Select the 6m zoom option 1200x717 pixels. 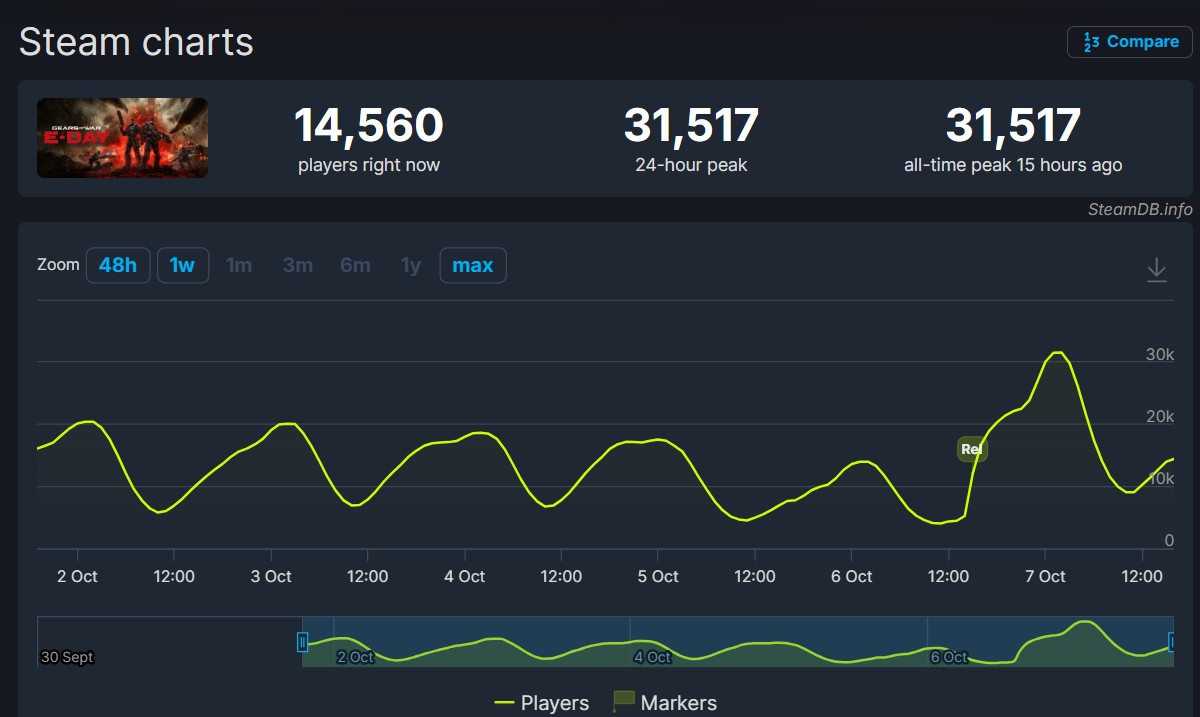click(355, 265)
